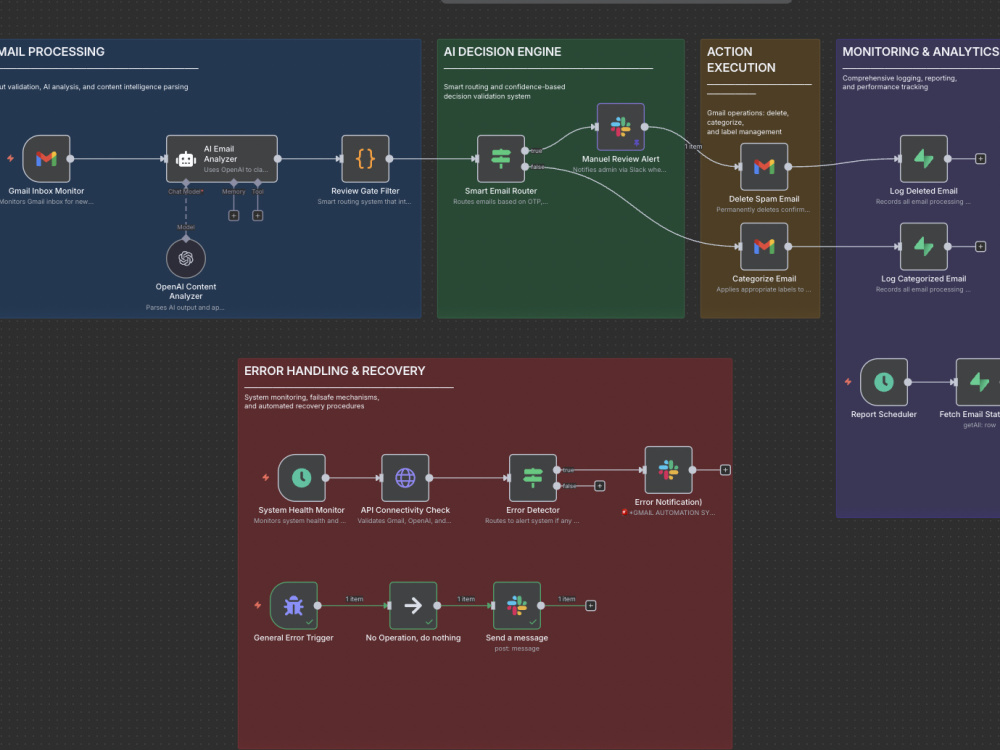Click the output connector of Manuel Review Alert

click(x=645, y=127)
